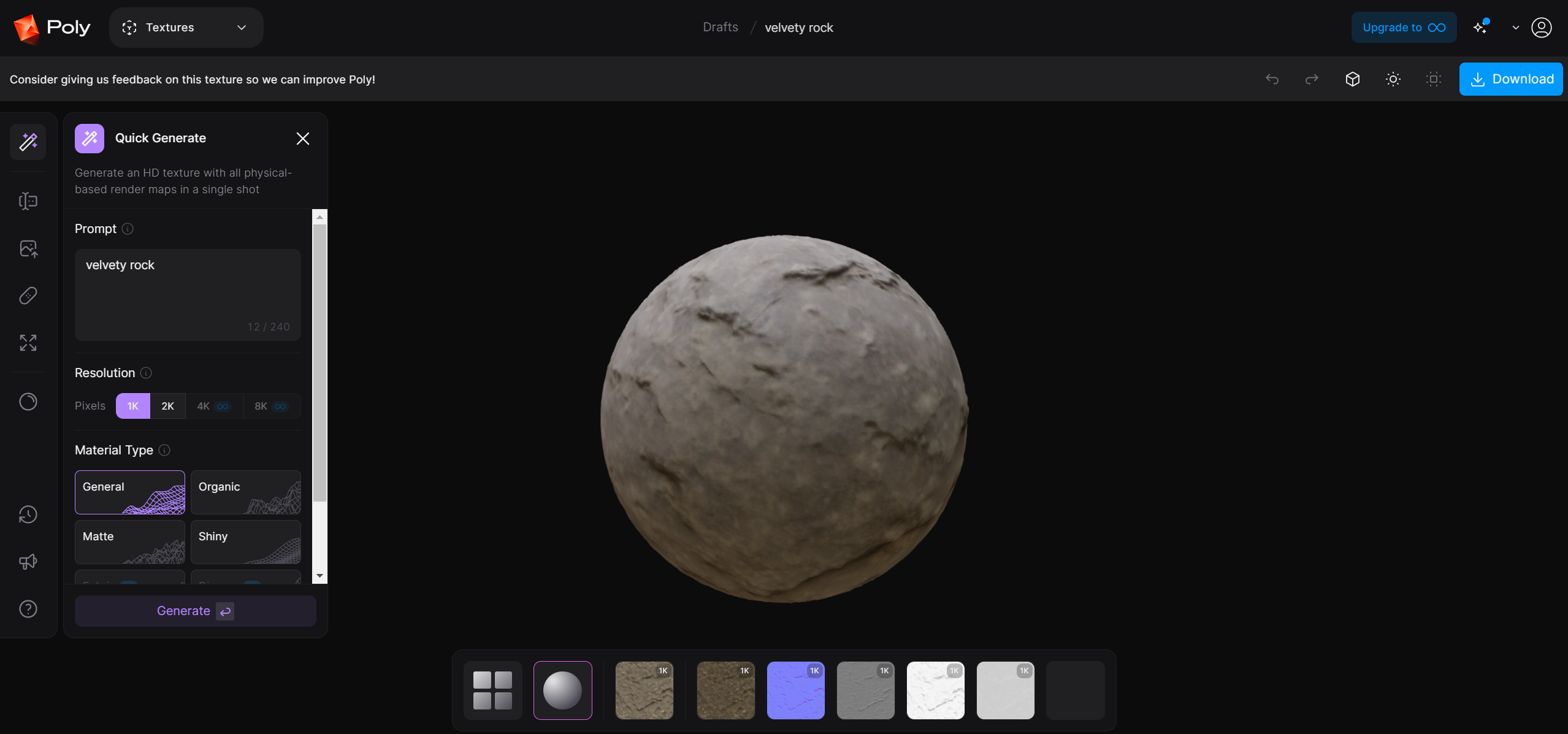
Task: Click the blue Download button
Action: [x=1511, y=79]
